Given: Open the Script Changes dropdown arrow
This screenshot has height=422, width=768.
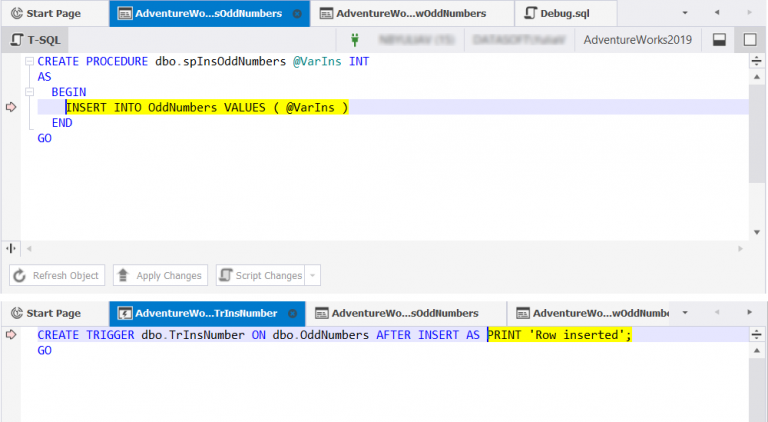Looking at the screenshot, I should point(313,276).
